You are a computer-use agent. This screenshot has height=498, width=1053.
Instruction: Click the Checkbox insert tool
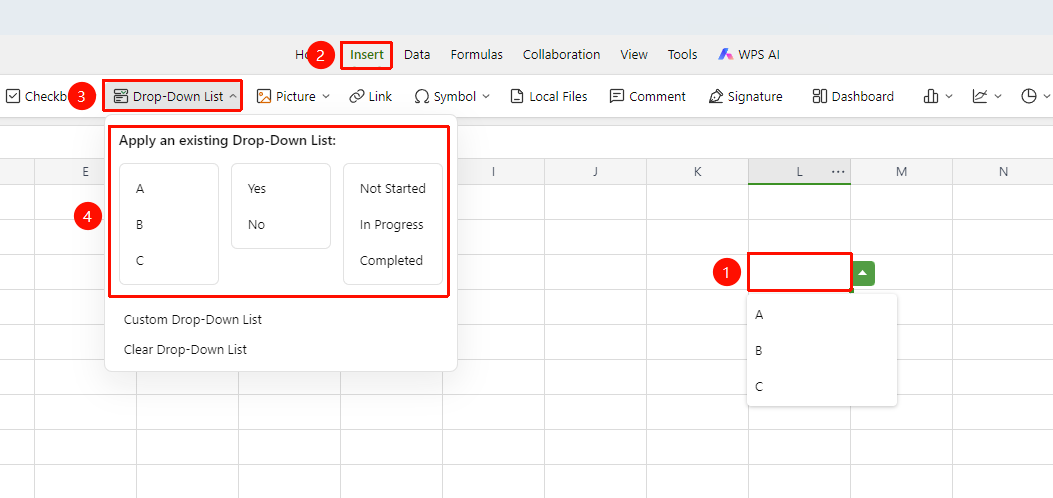38,97
